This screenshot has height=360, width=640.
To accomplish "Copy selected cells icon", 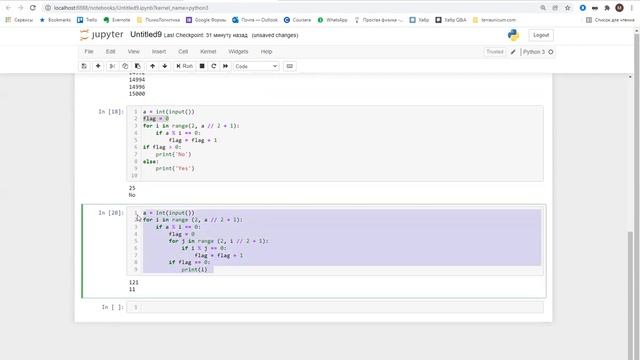I will click(125, 66).
